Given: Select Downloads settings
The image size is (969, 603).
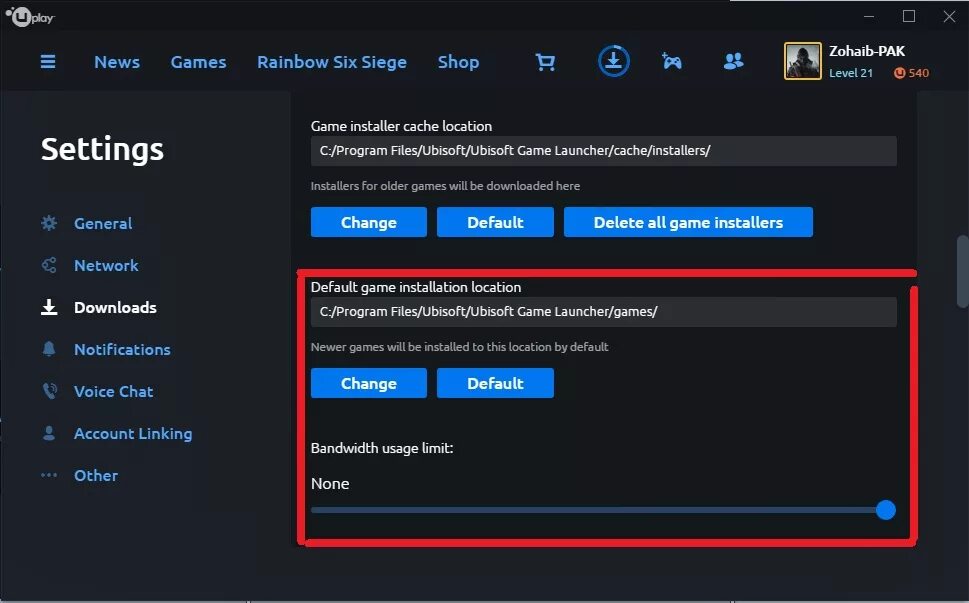Looking at the screenshot, I should (x=115, y=307).
